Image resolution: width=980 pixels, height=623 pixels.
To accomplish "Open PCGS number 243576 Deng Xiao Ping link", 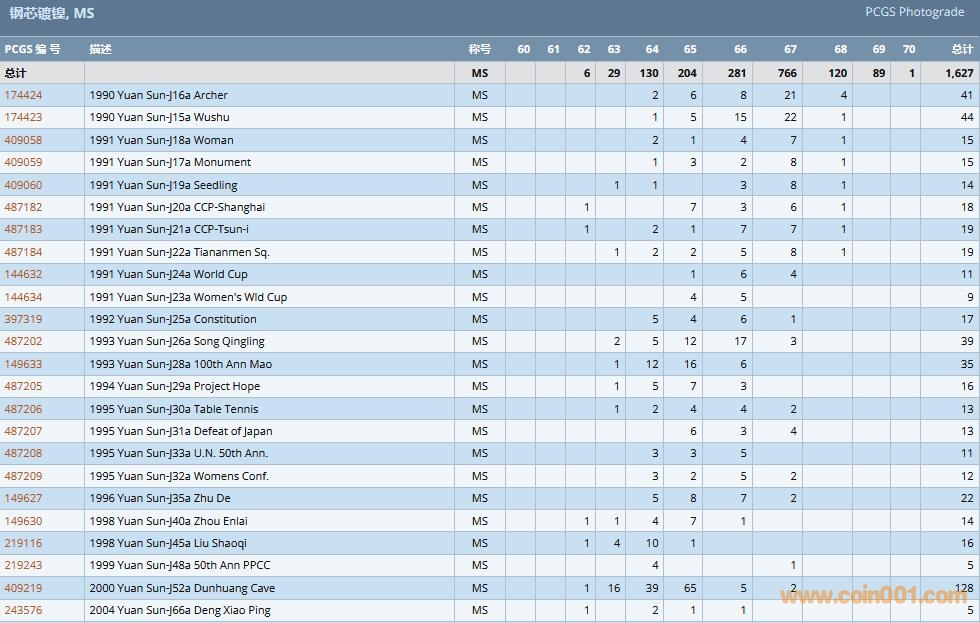I will tap(23, 610).
